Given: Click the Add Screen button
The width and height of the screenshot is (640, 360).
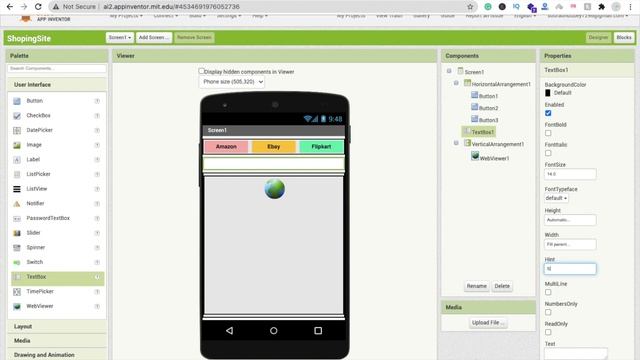Looking at the screenshot, I should point(154,38).
